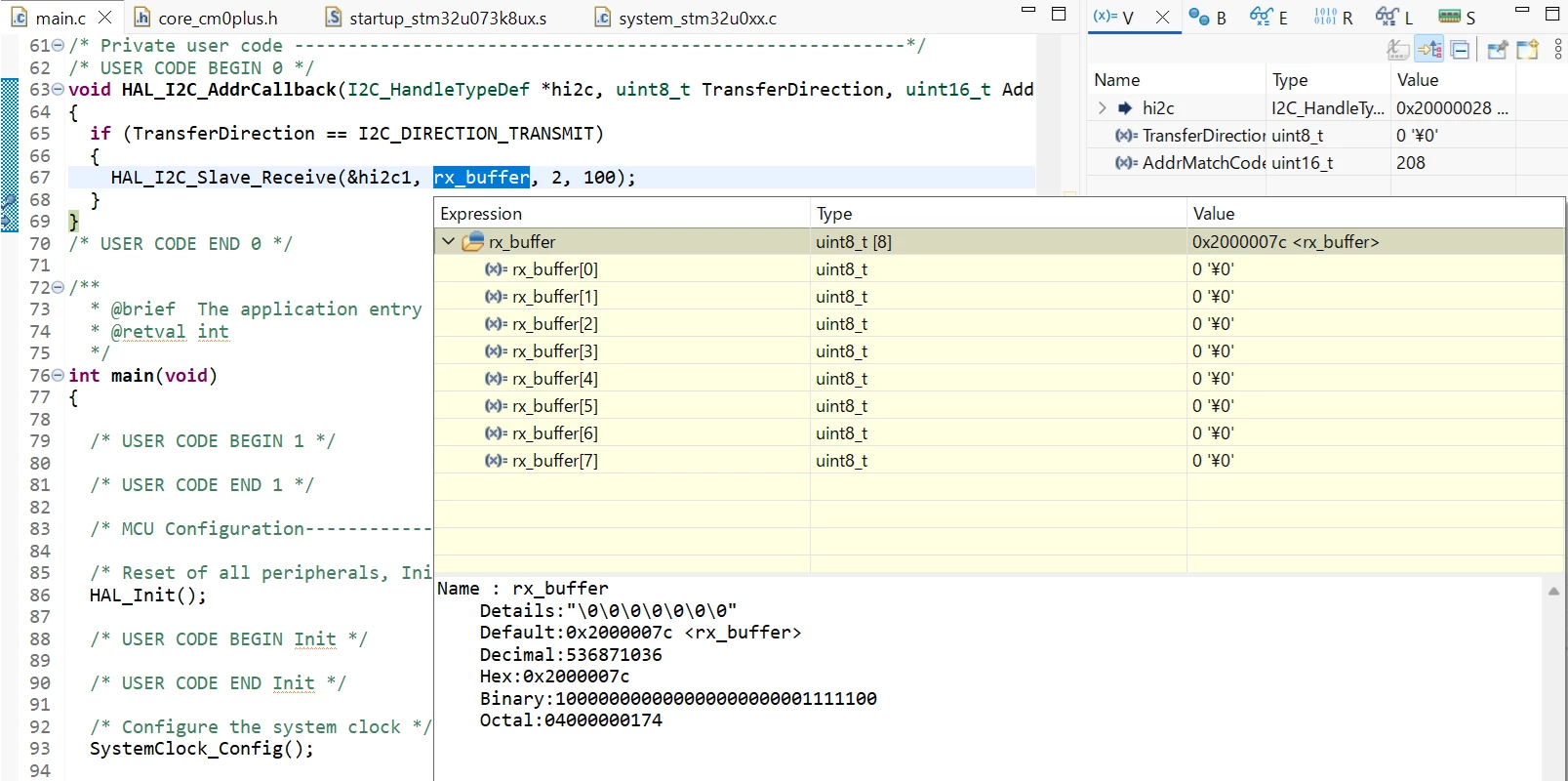Minimize the editor area
1568x781 pixels.
[1027, 11]
